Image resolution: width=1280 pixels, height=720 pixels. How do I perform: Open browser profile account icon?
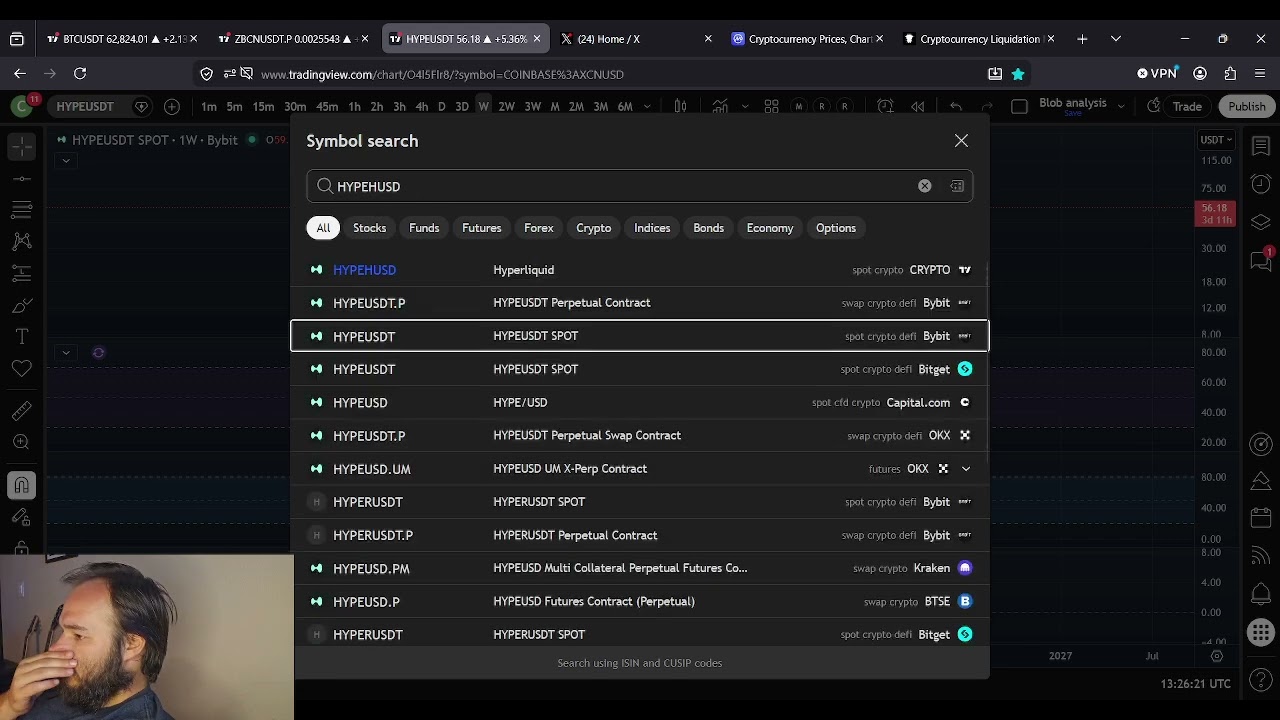[1200, 73]
